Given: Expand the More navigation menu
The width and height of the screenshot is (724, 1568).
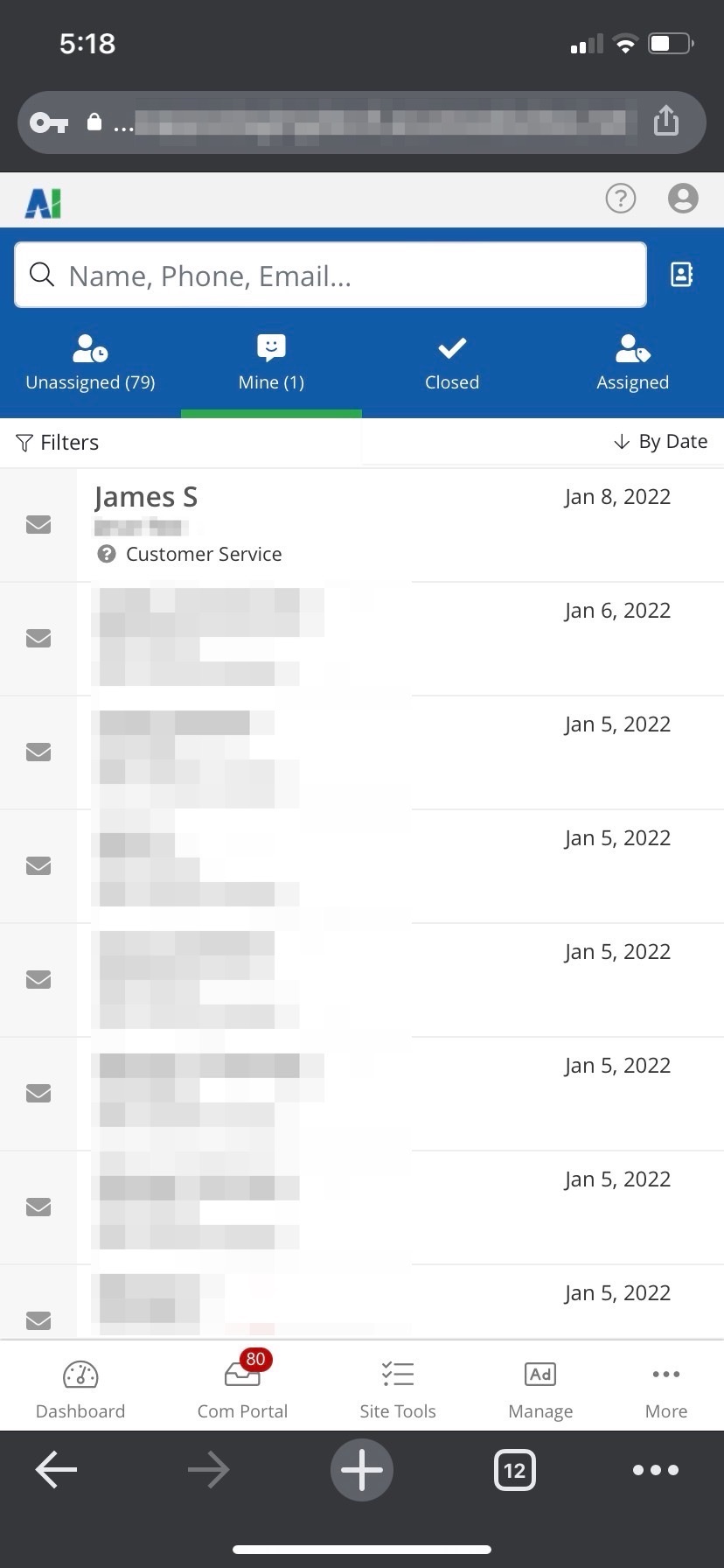Looking at the screenshot, I should coord(665,1389).
